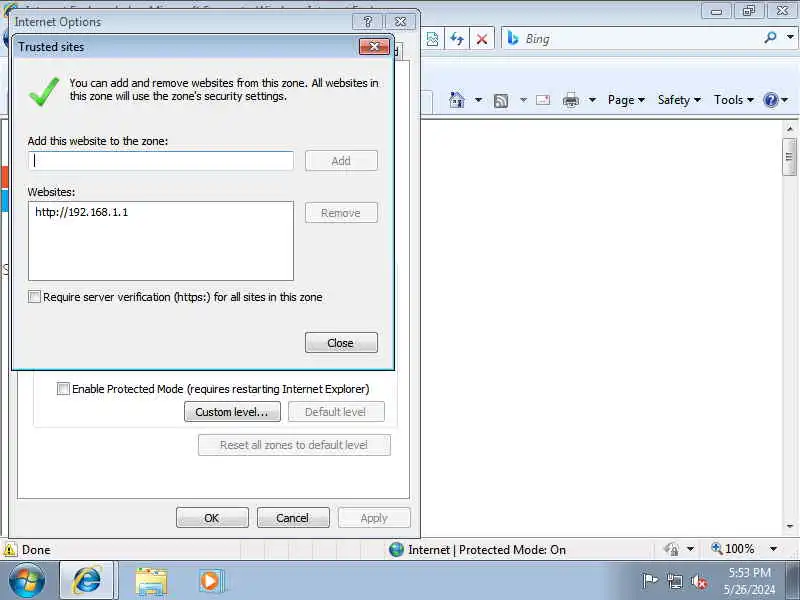This screenshot has width=800, height=600.
Task: Click Action Center flag icon in tray
Action: click(x=649, y=581)
